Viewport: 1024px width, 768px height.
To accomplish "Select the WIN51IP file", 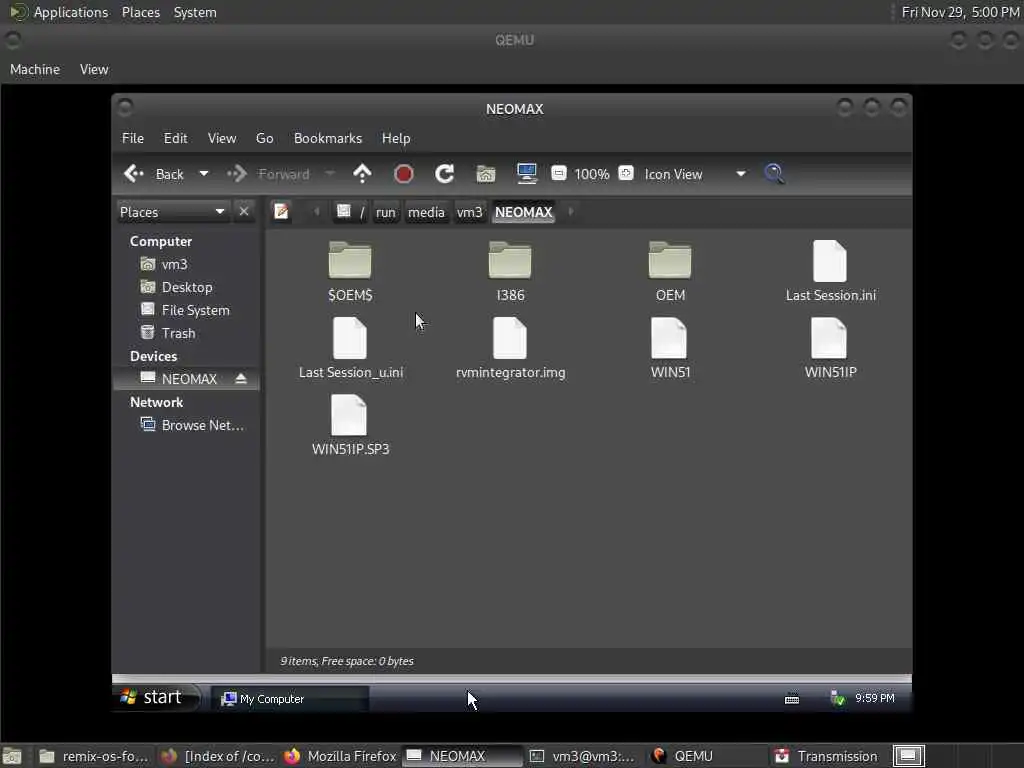I will [x=831, y=347].
